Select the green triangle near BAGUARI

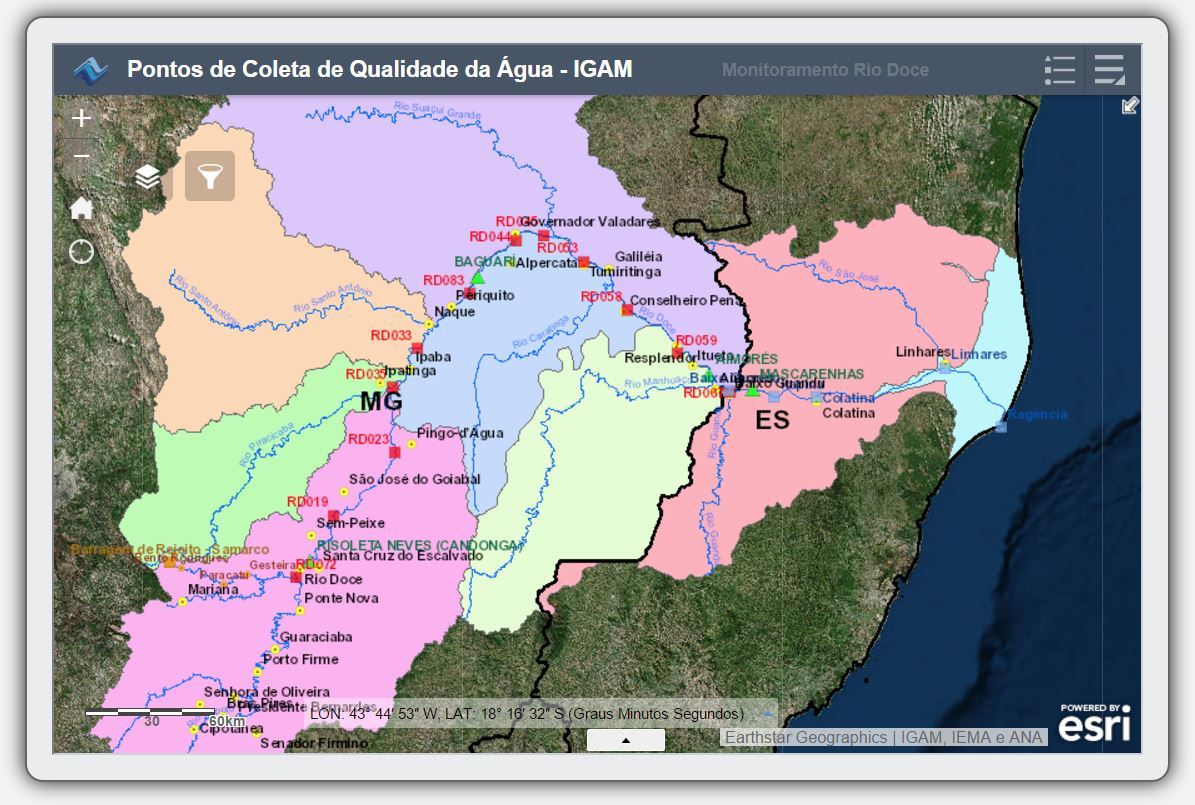click(x=478, y=277)
